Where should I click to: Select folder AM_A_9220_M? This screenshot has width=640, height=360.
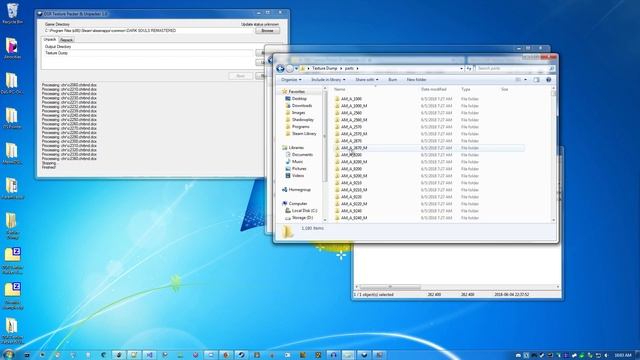point(354,204)
